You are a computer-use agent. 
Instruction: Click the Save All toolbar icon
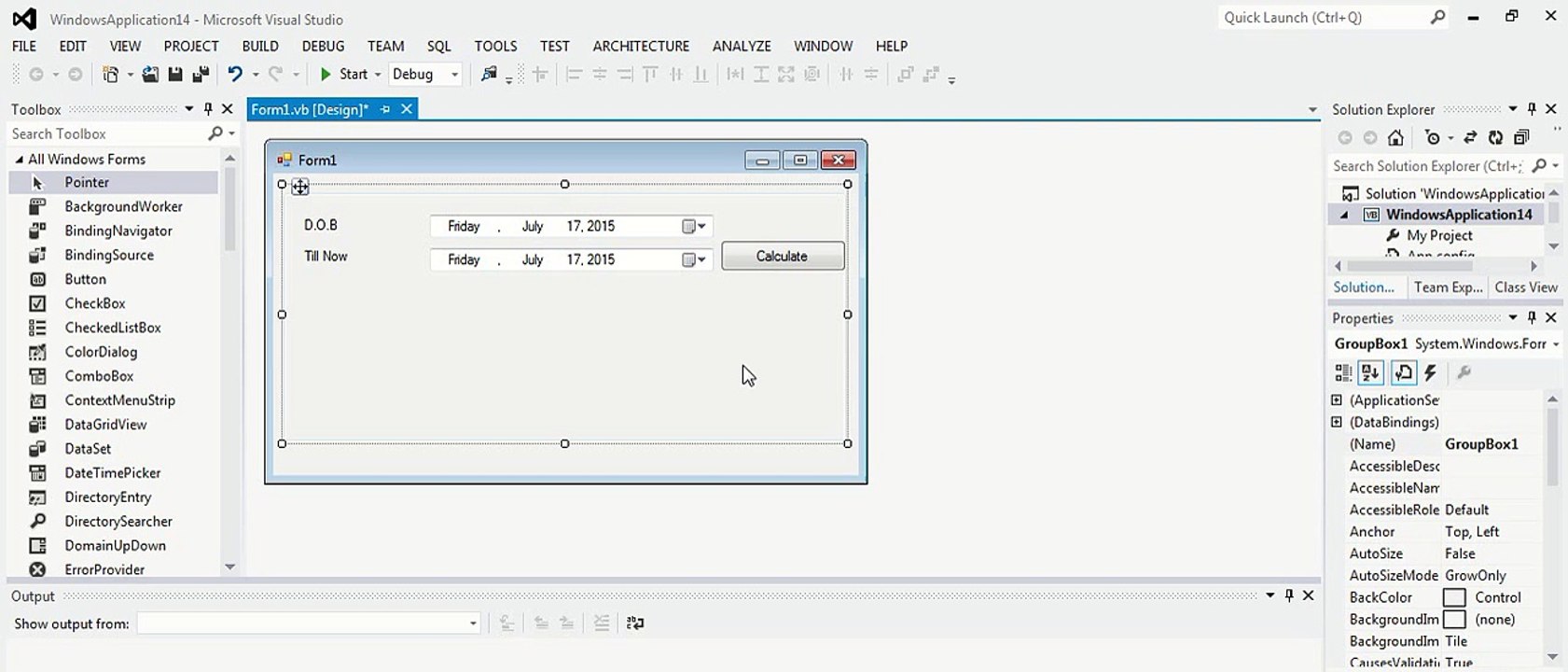201,75
